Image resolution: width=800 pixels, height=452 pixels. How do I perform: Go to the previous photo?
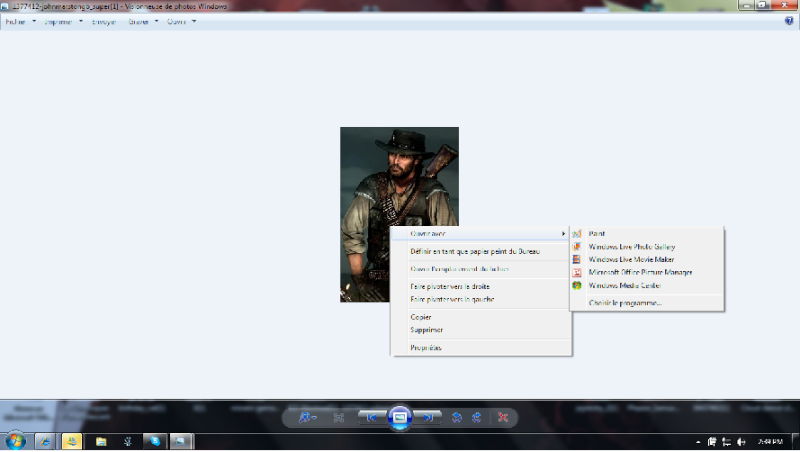[371, 418]
